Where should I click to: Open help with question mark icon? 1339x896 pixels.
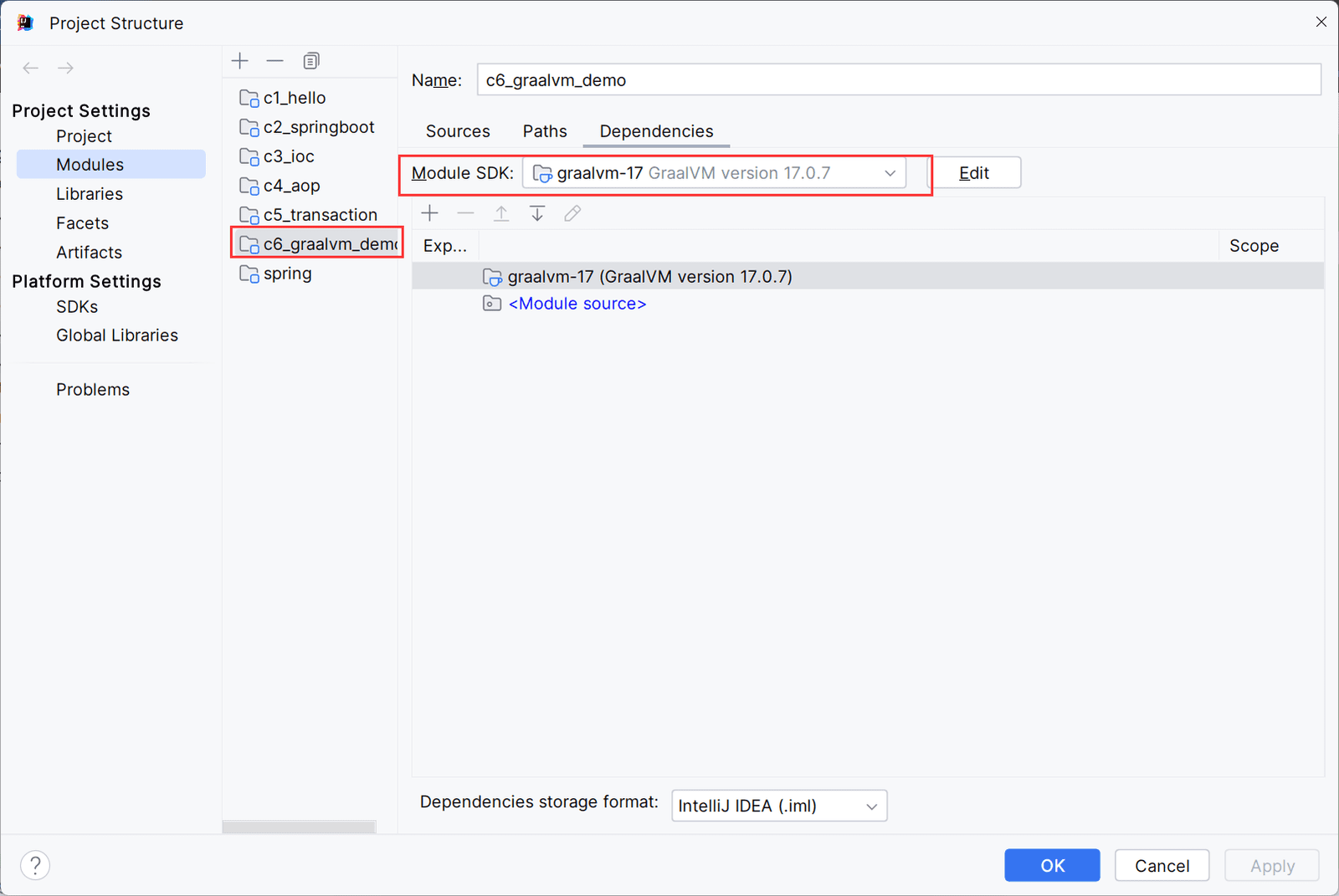pos(35,865)
